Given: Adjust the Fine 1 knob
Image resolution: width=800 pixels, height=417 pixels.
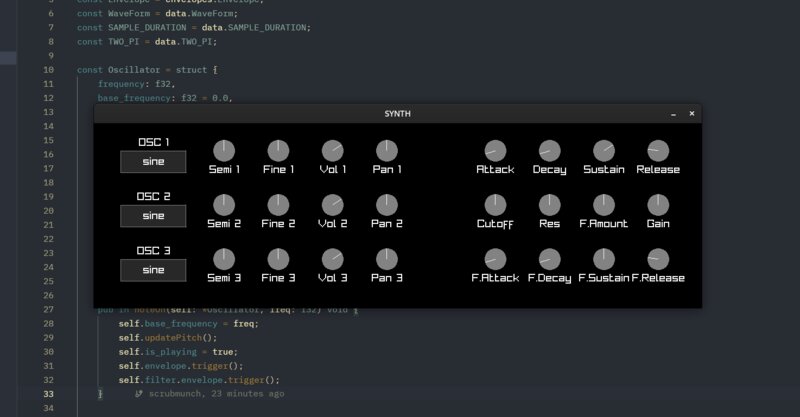Looking at the screenshot, I should (278, 151).
